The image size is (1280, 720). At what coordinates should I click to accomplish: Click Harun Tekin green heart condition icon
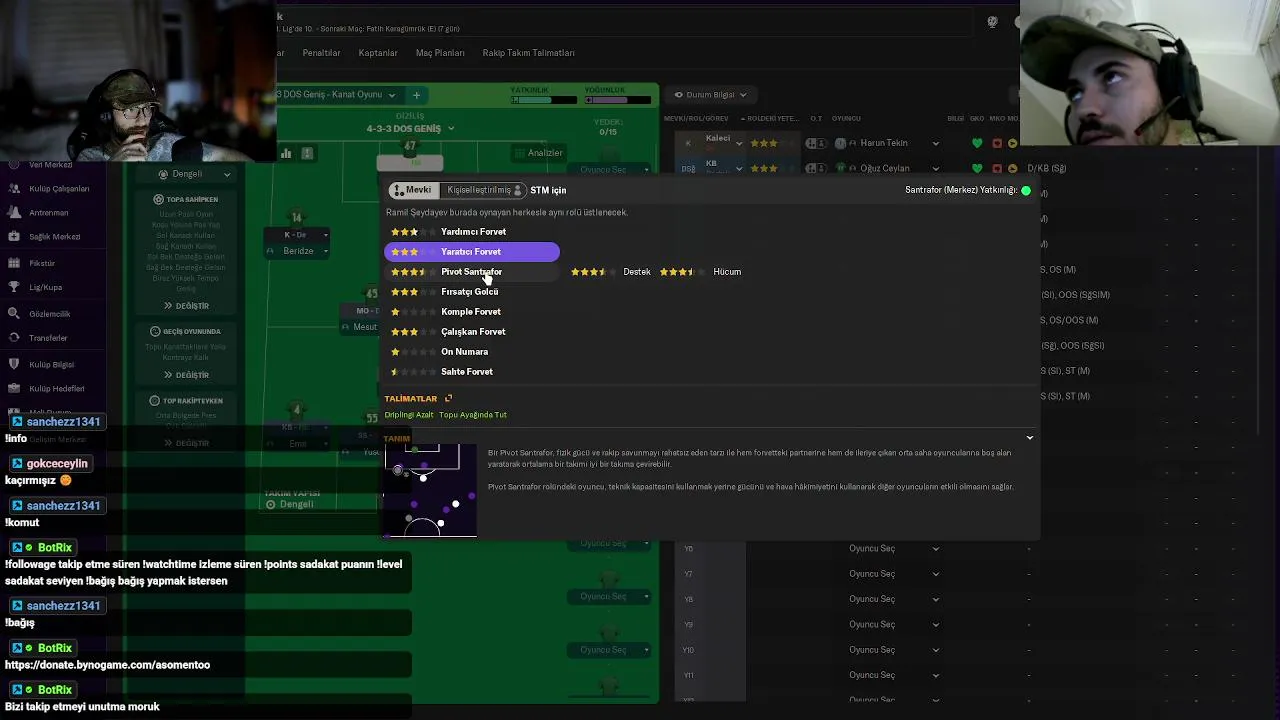(x=977, y=143)
